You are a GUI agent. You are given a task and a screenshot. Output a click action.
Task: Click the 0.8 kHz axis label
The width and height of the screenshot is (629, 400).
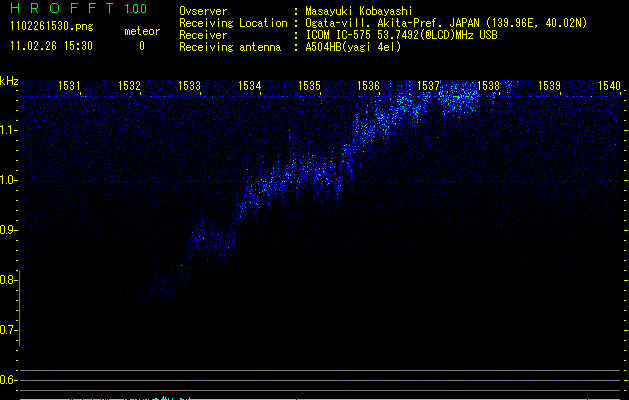[8, 280]
